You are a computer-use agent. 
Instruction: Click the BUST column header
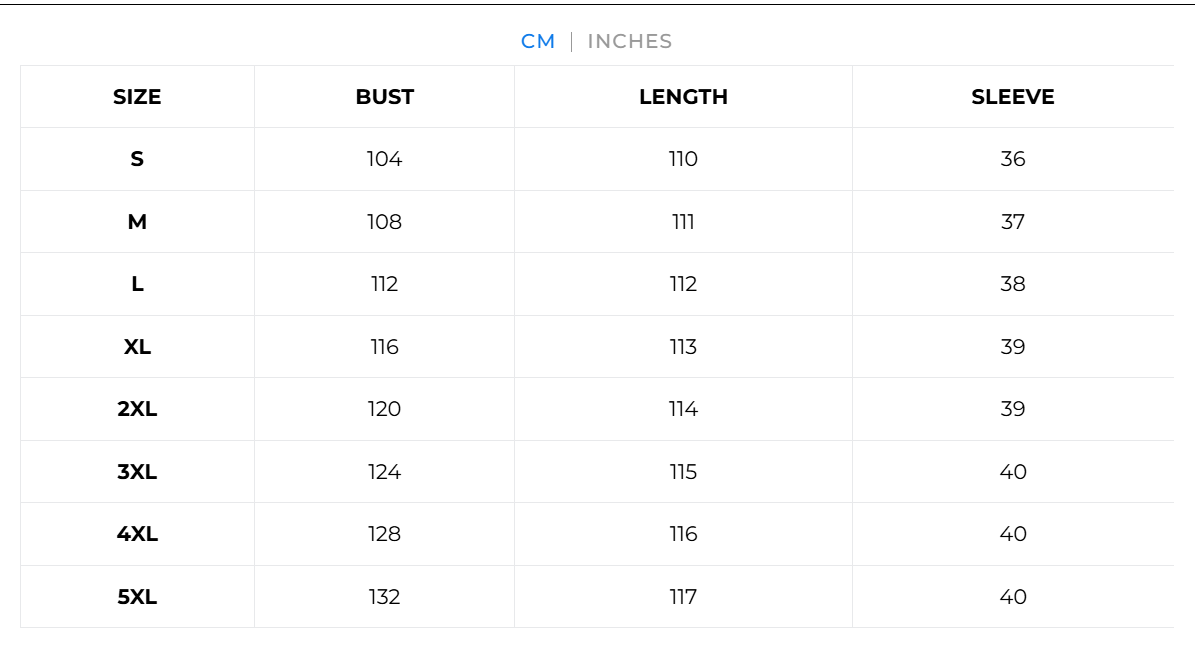tap(385, 97)
